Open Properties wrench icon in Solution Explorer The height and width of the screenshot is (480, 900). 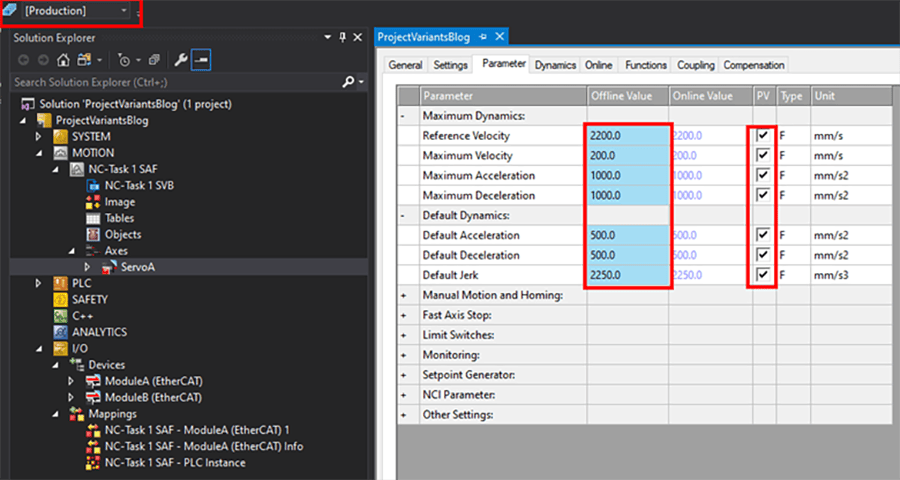point(181,60)
